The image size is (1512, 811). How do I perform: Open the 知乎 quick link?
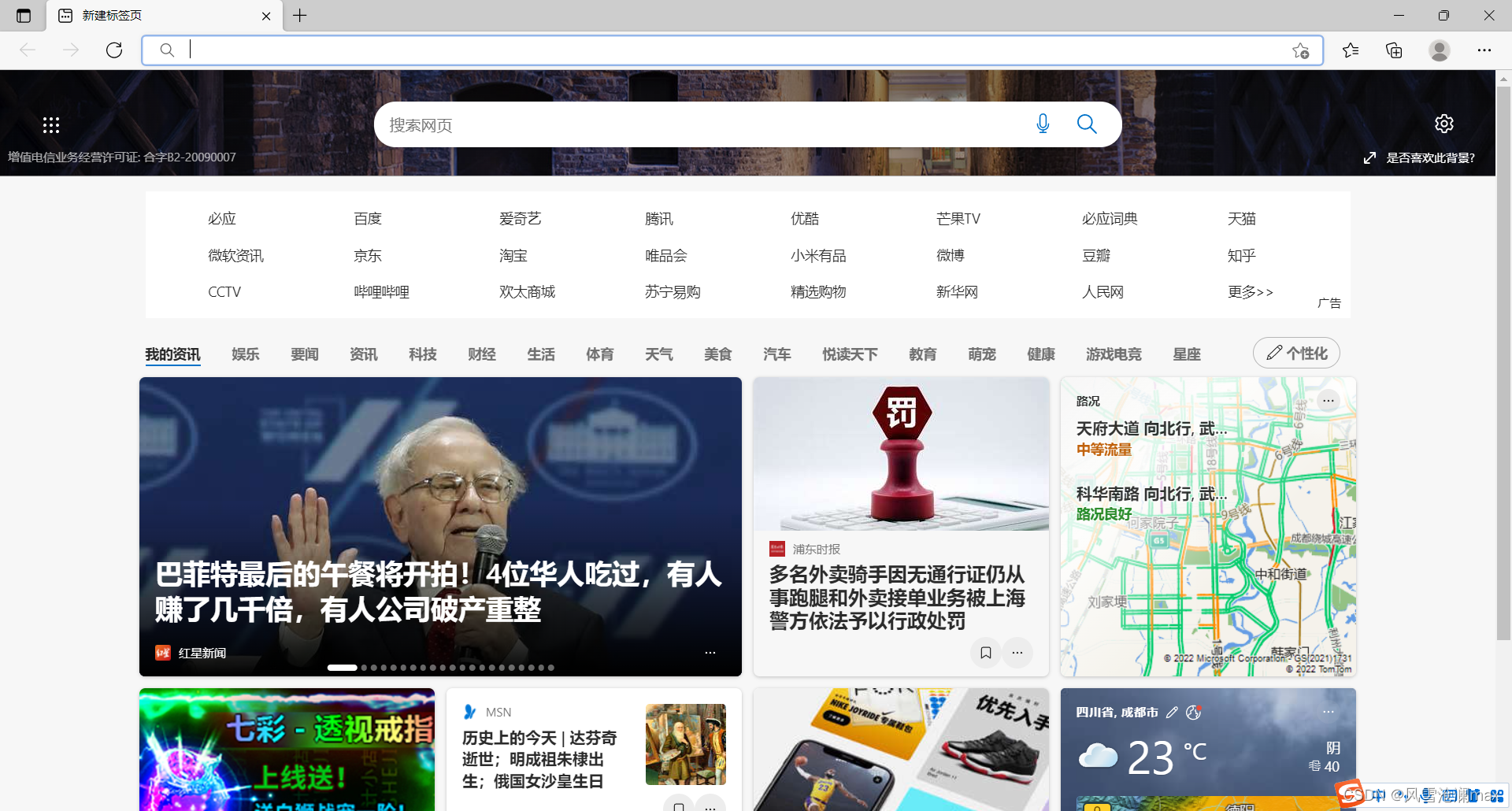click(1242, 256)
